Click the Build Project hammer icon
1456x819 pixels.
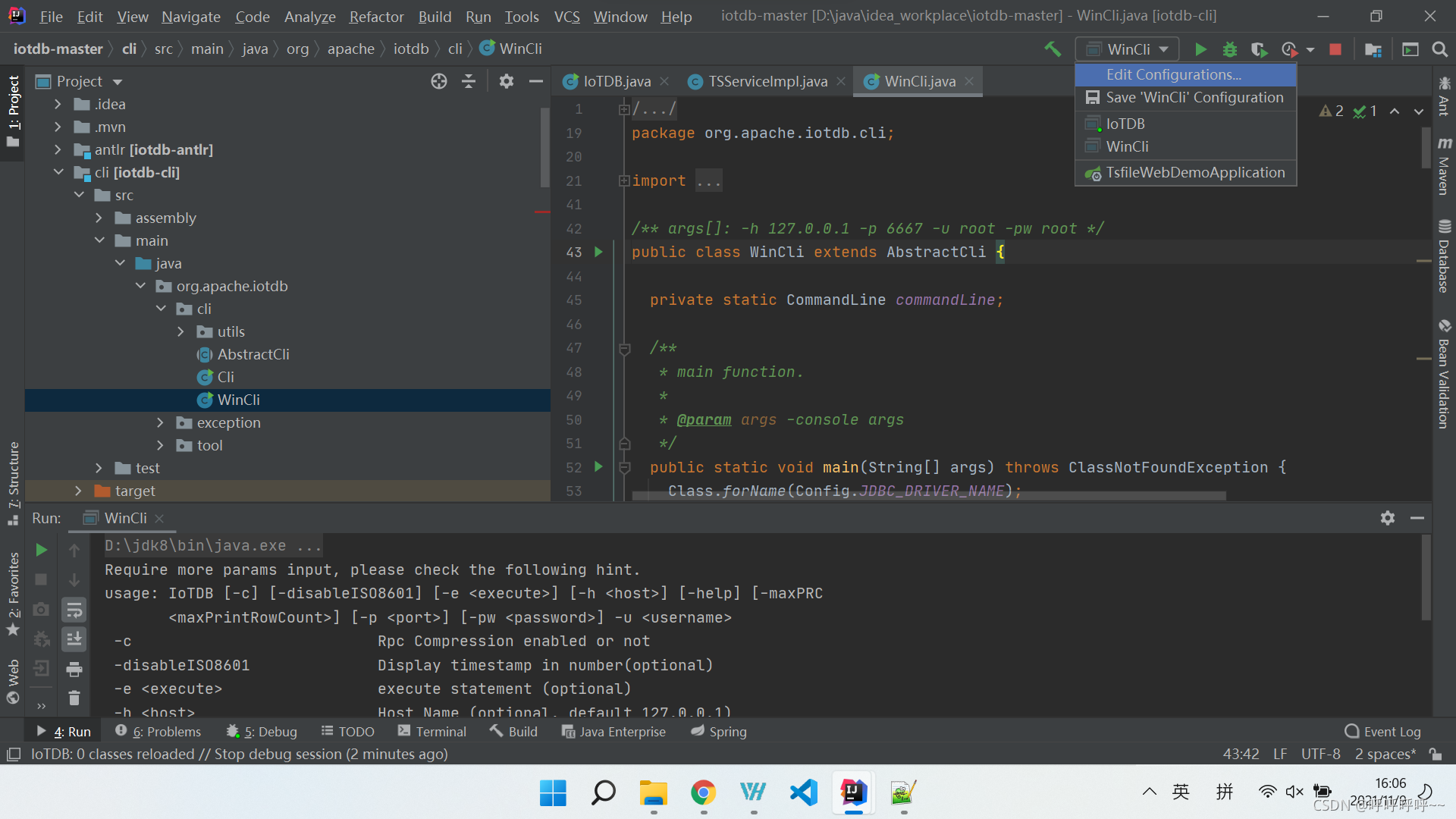(1053, 49)
